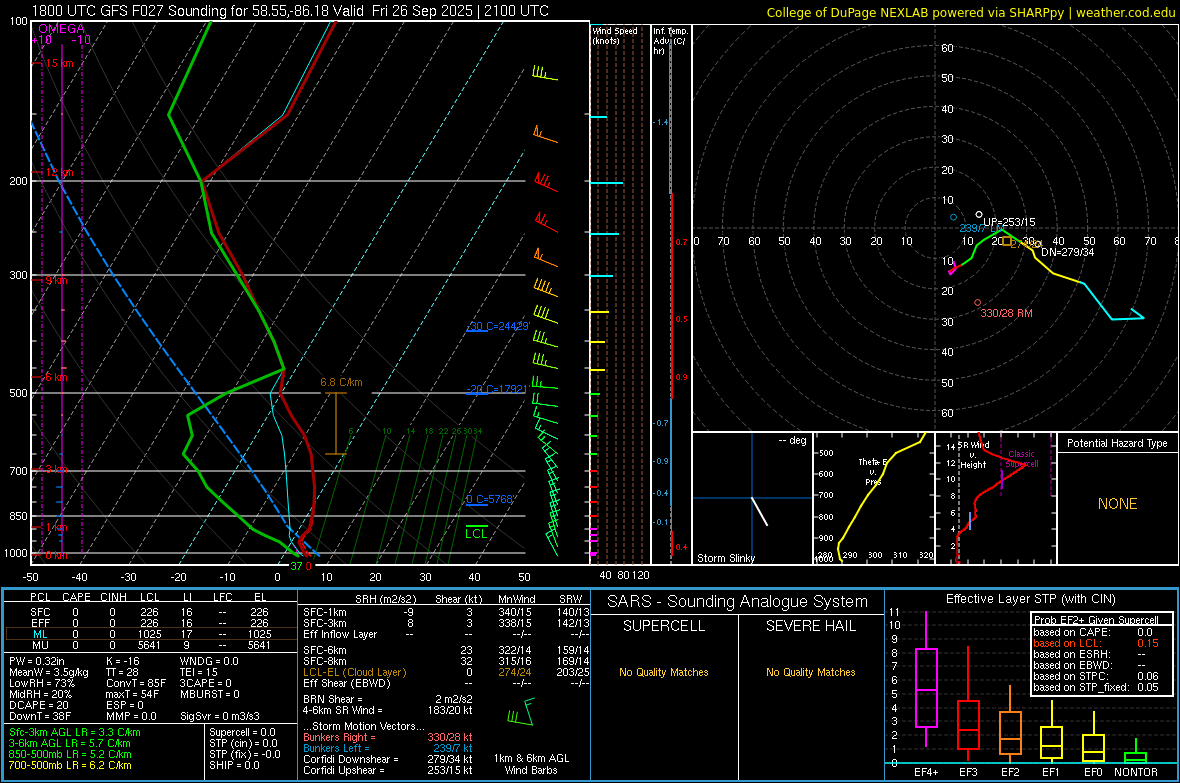Select the NONE hazard type value
The image size is (1180, 783).
(1117, 504)
